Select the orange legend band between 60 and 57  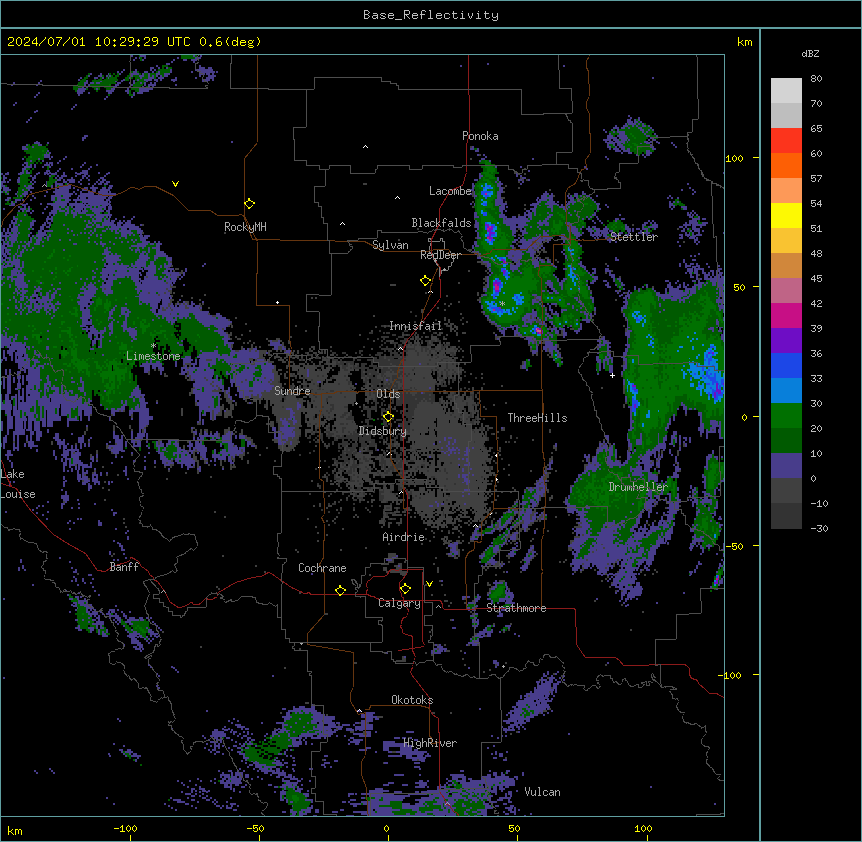tap(786, 165)
